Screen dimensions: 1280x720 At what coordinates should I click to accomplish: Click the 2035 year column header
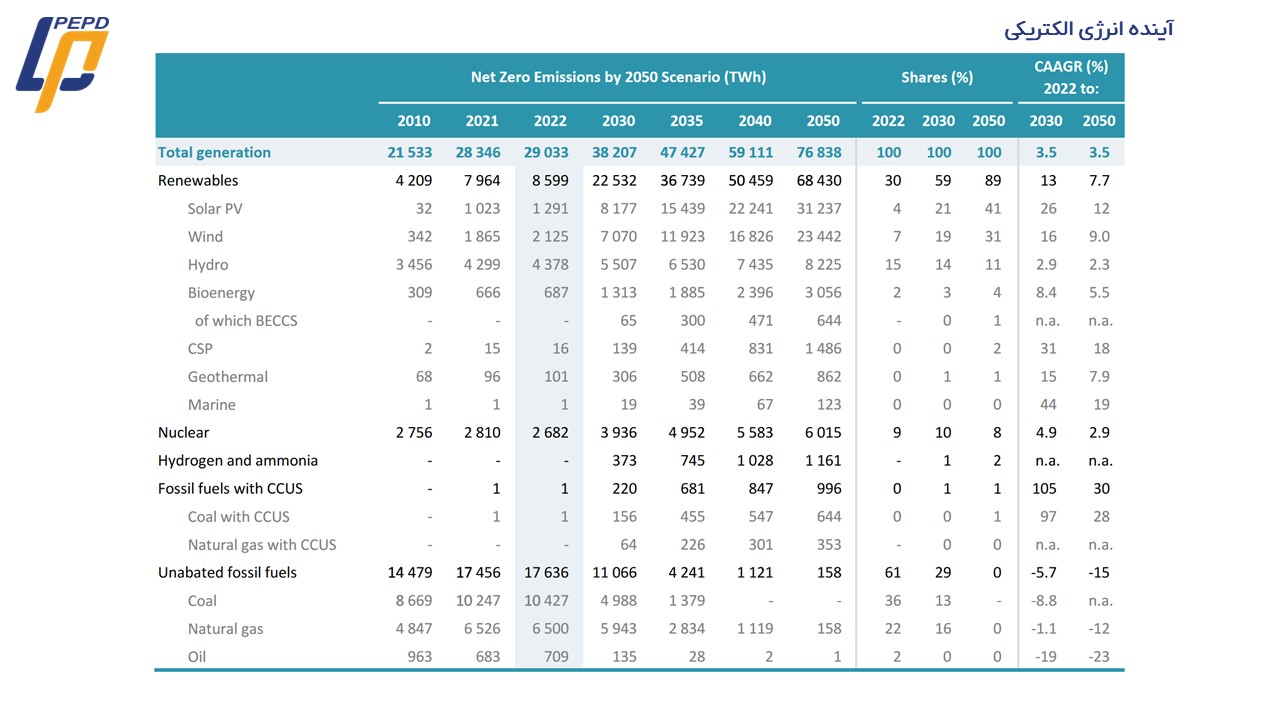pyautogui.click(x=686, y=120)
